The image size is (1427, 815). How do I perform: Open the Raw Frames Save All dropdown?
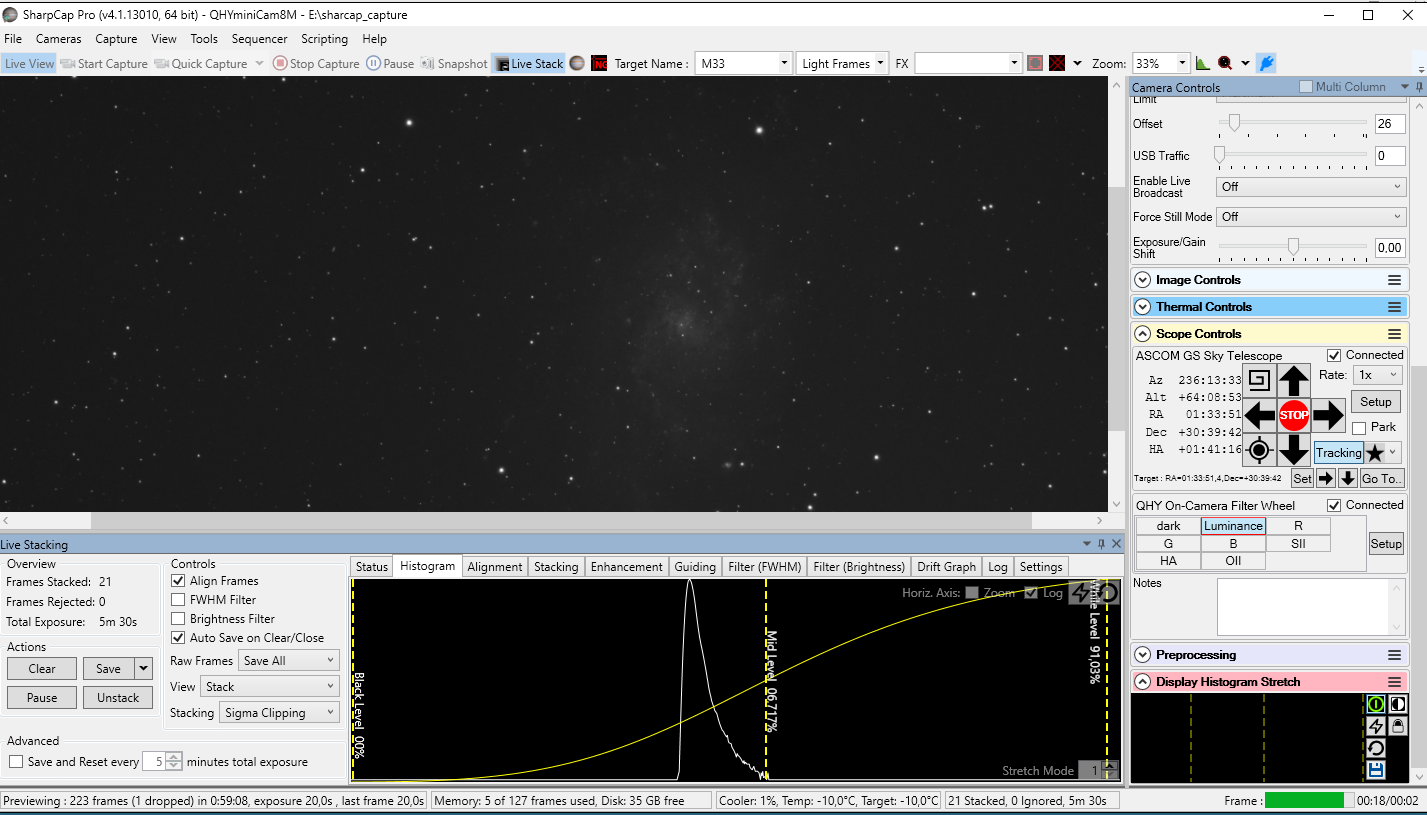click(x=289, y=661)
